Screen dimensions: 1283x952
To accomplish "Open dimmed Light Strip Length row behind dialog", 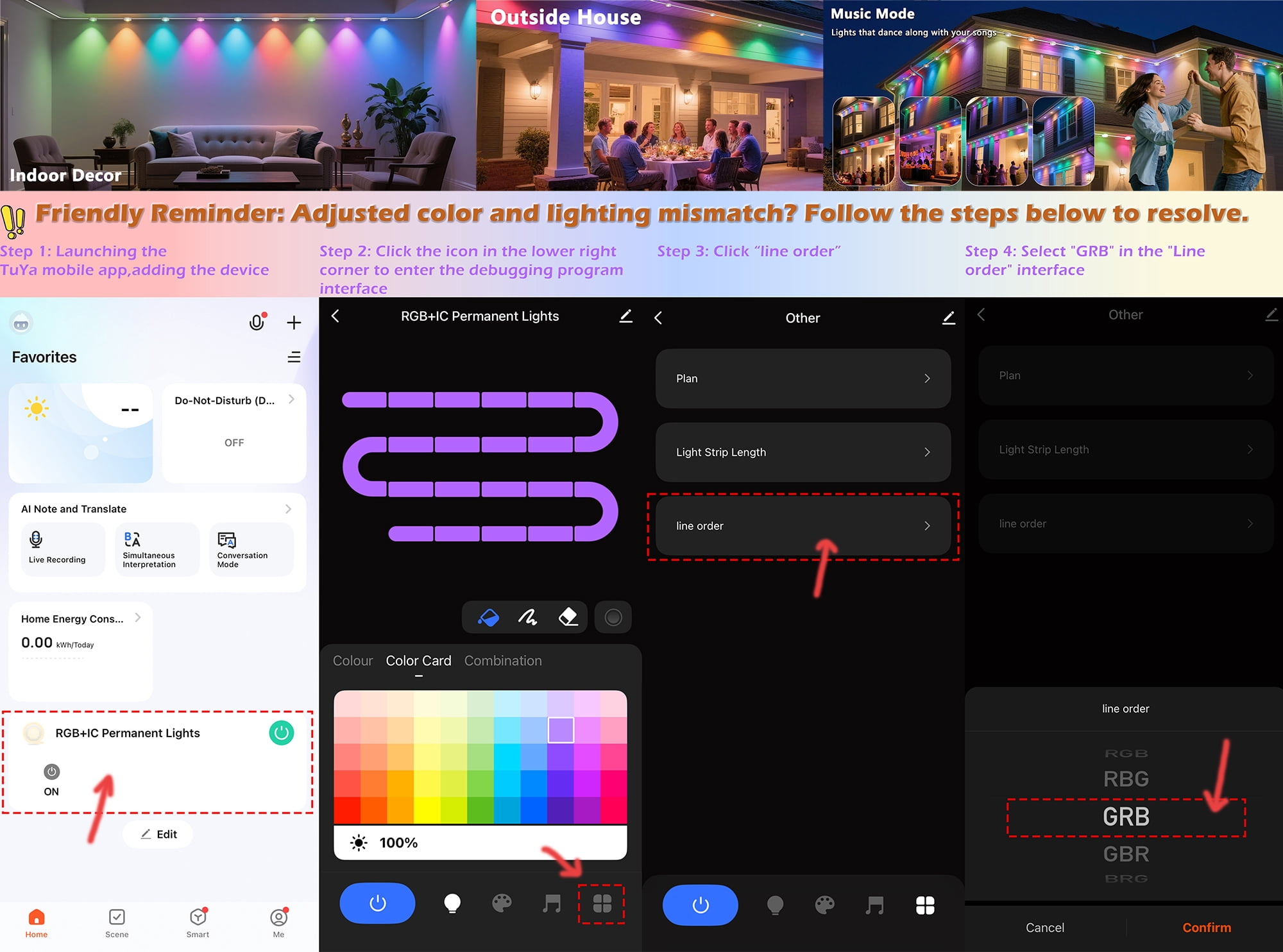I will [x=1126, y=450].
